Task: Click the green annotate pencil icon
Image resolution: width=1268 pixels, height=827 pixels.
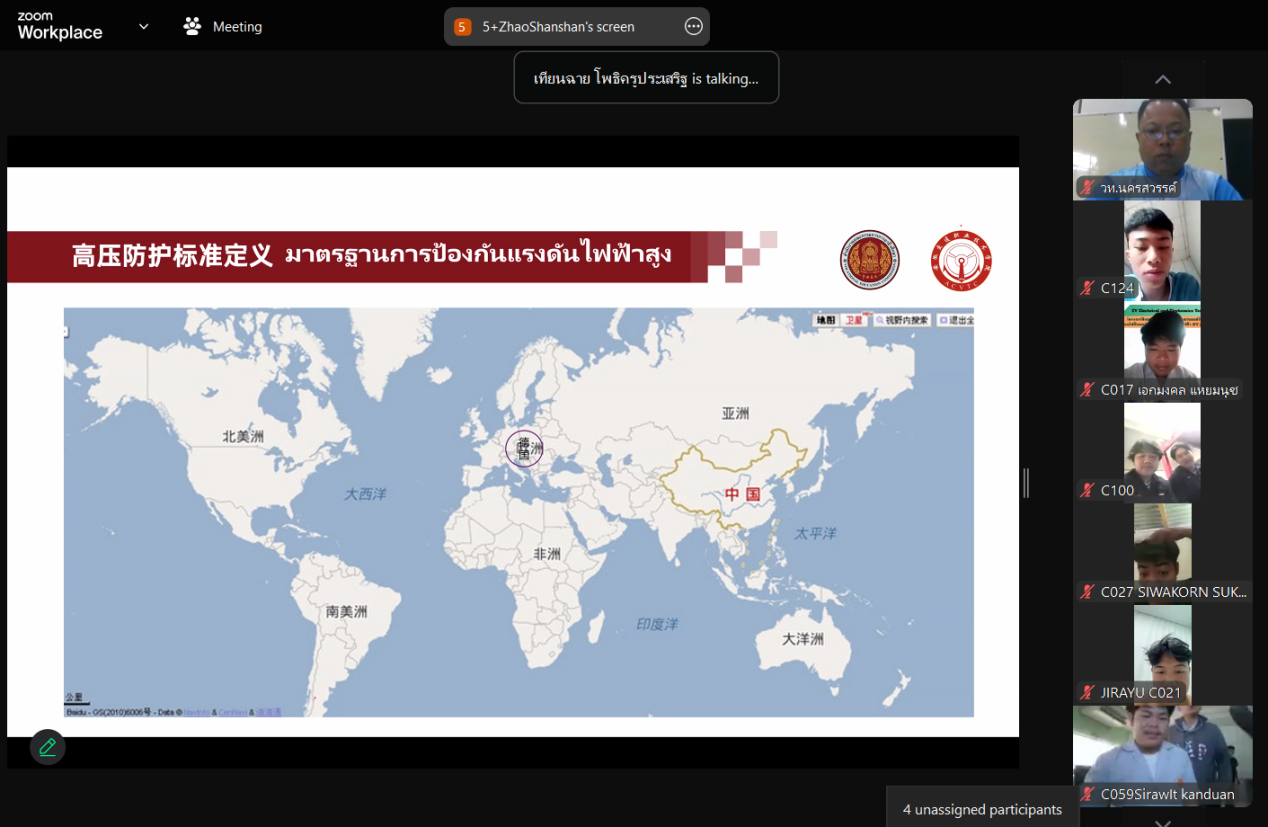Action: (x=47, y=747)
